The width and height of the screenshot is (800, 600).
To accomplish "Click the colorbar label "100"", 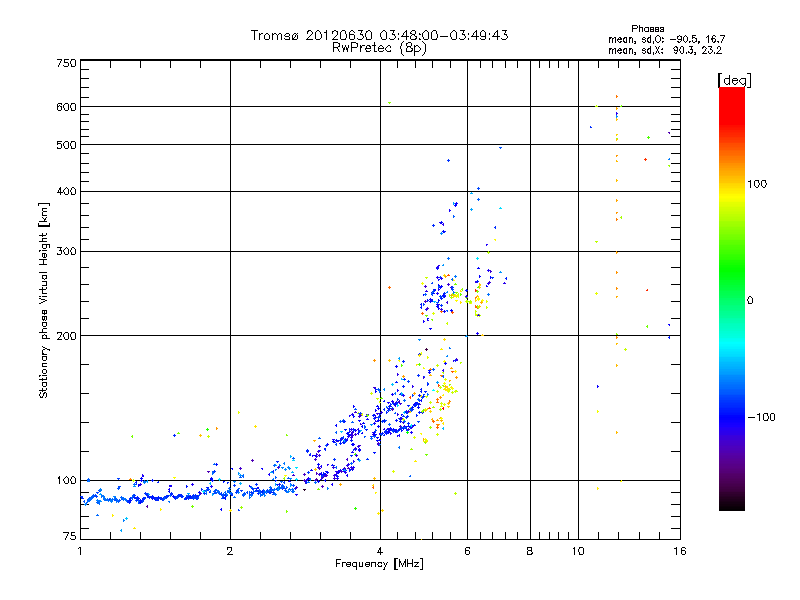I will pos(757,184).
